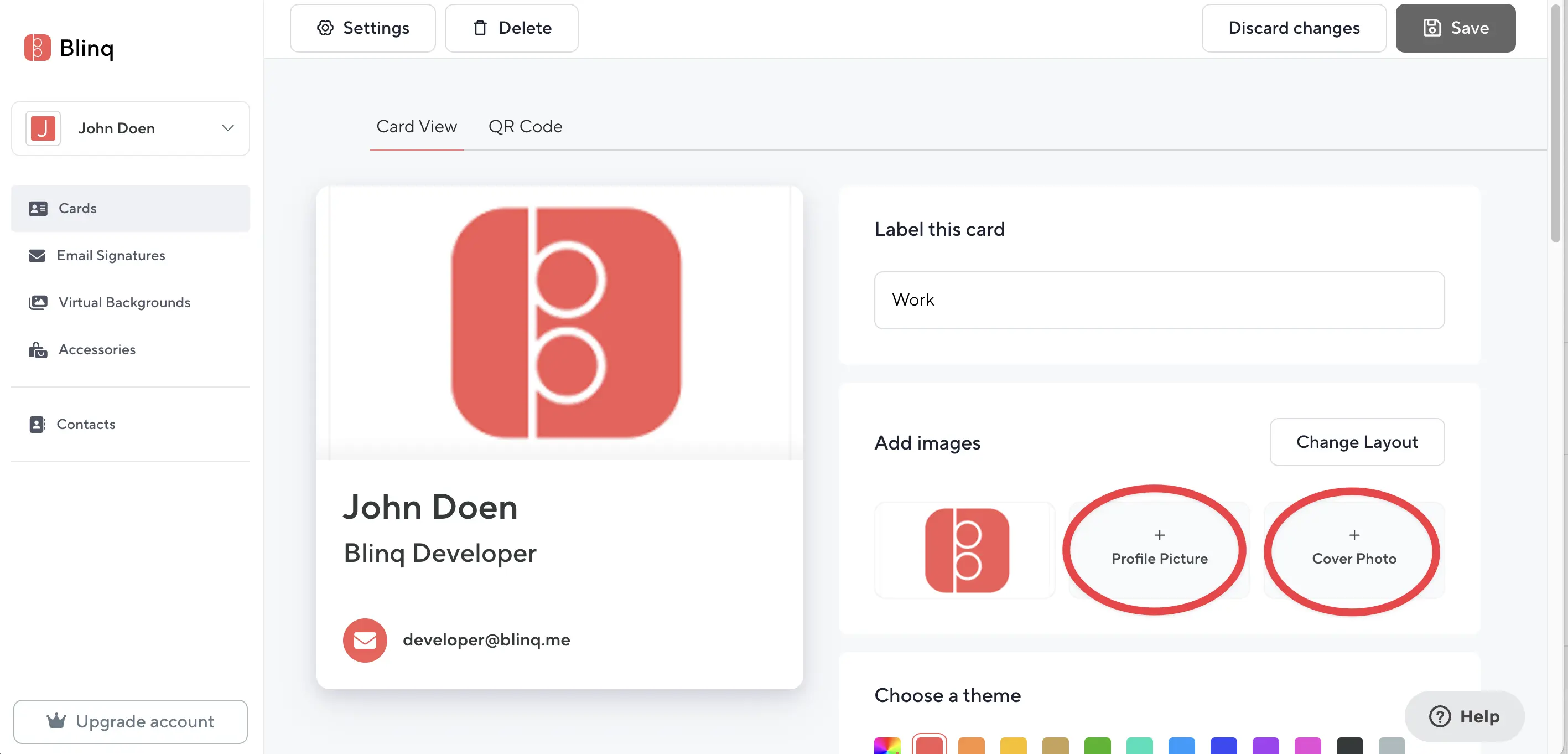
Task: Click the Blinq logo icon
Action: point(37,48)
